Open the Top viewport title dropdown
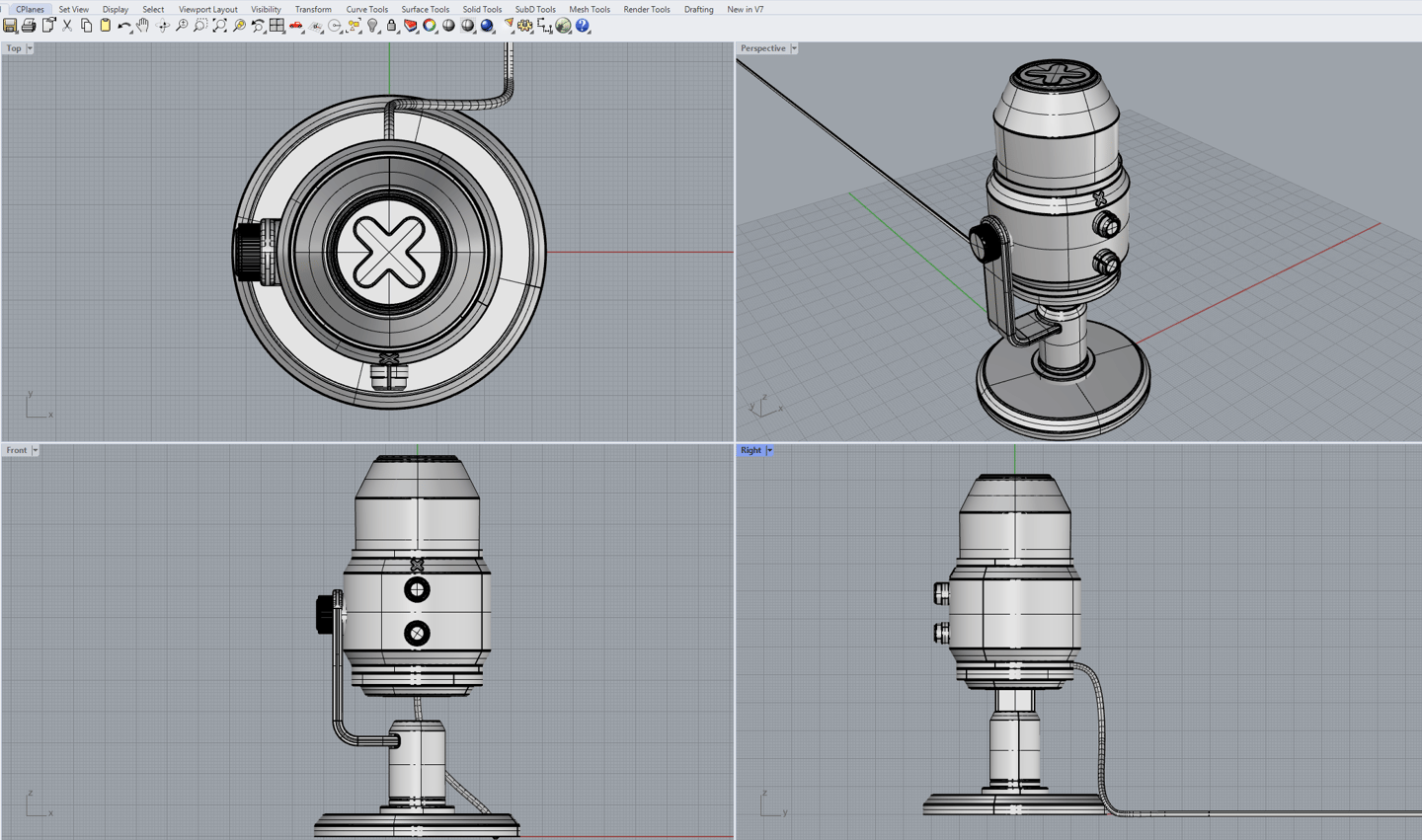Screen dimensions: 1422x840 point(28,47)
